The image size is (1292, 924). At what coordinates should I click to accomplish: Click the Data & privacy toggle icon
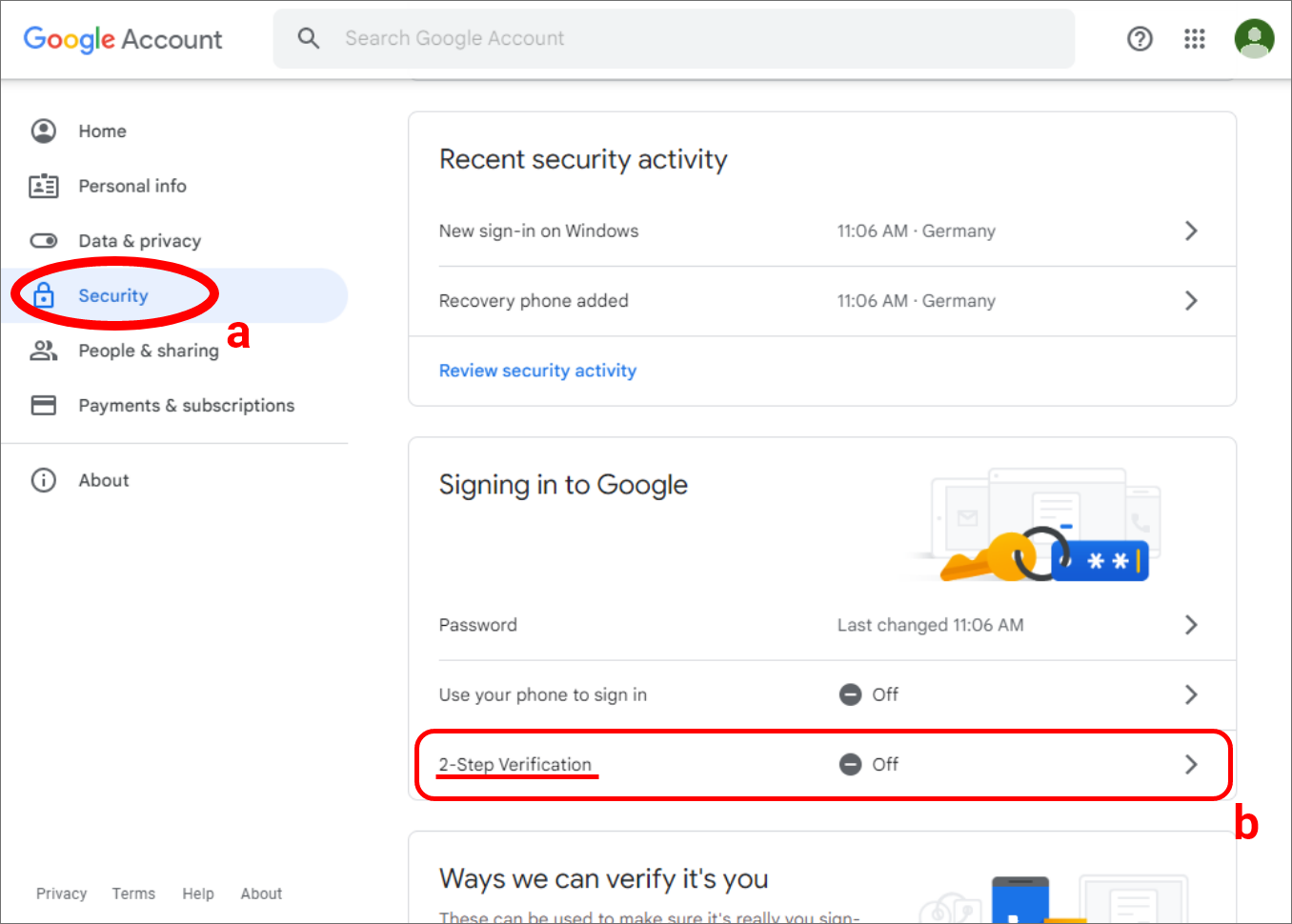click(44, 241)
